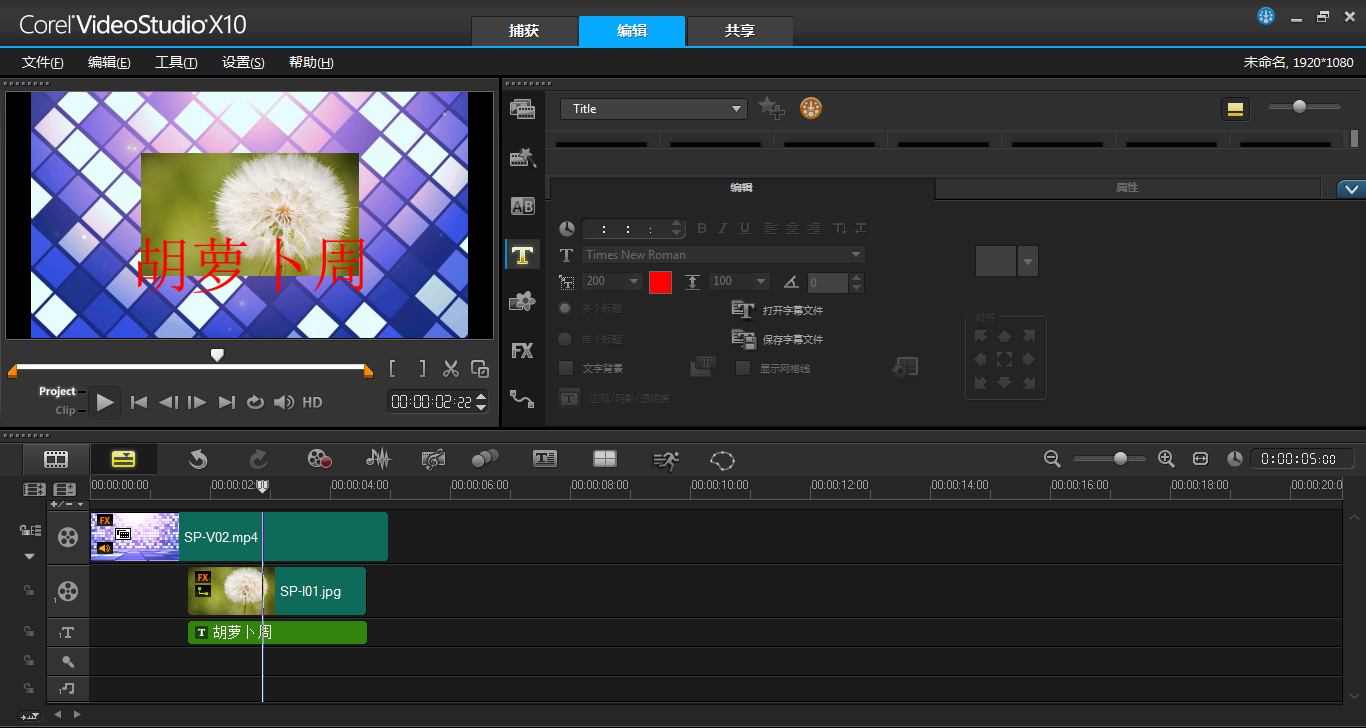Image resolution: width=1366 pixels, height=728 pixels.
Task: Zoom out on the timeline
Action: (1052, 458)
